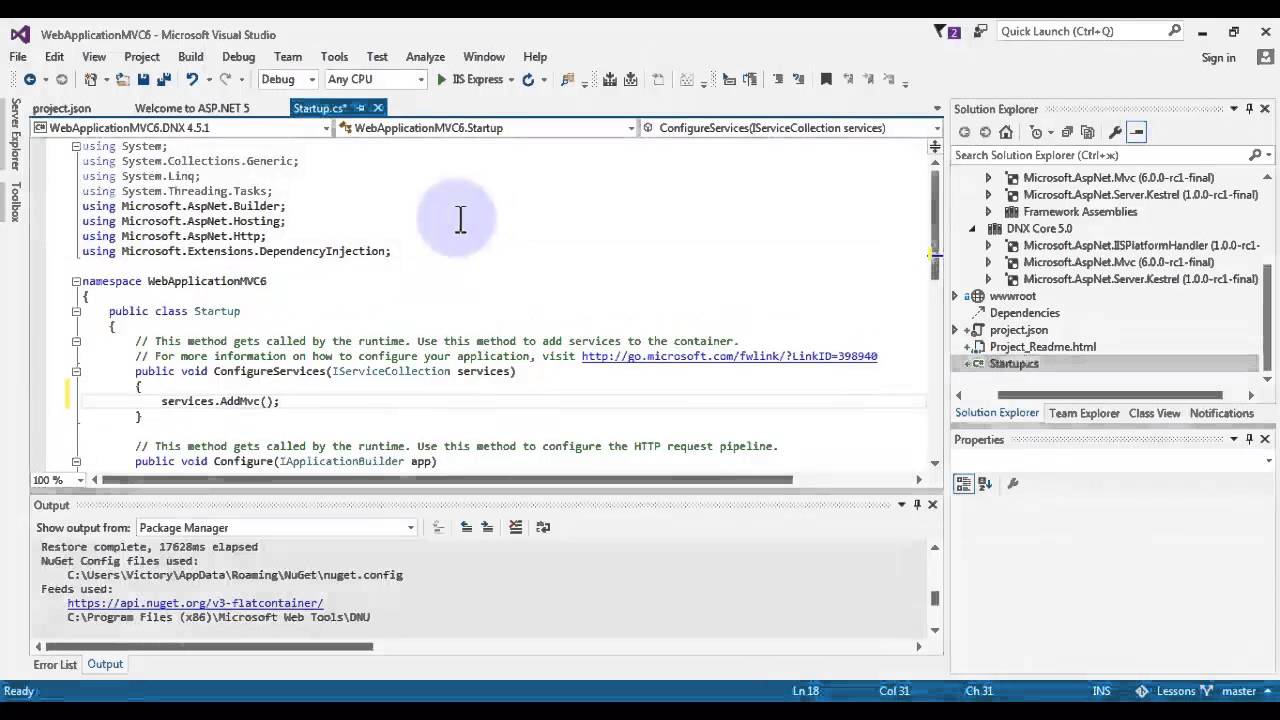Click Clear All icon in Output toolbar
Viewport: 1280px width, 720px height.
(x=516, y=527)
